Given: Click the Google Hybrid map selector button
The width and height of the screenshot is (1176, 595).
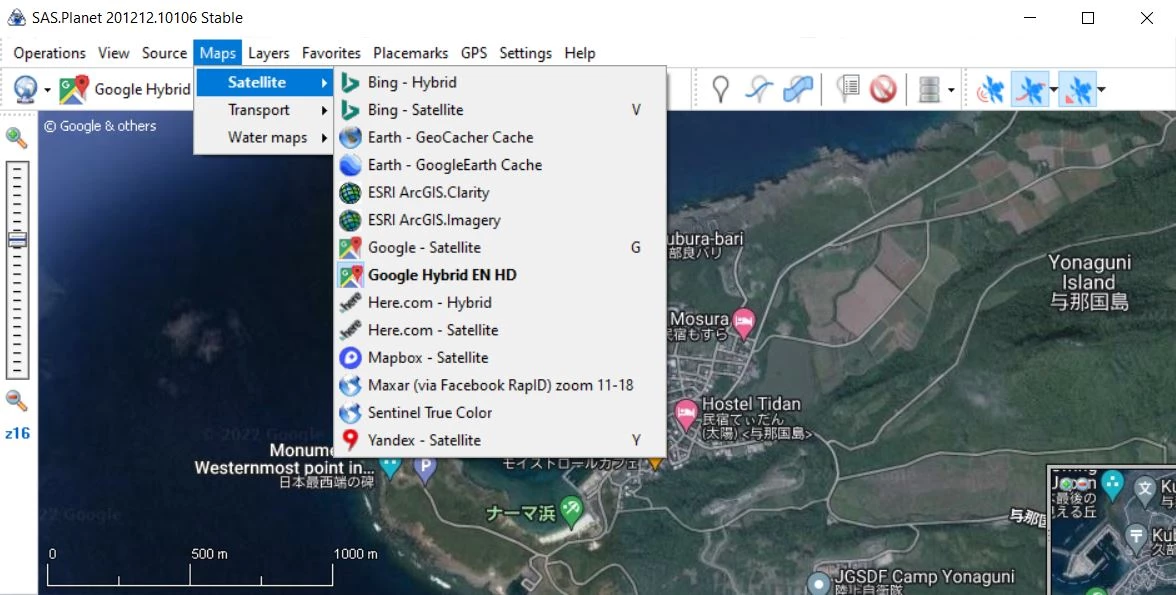Looking at the screenshot, I should [x=125, y=90].
